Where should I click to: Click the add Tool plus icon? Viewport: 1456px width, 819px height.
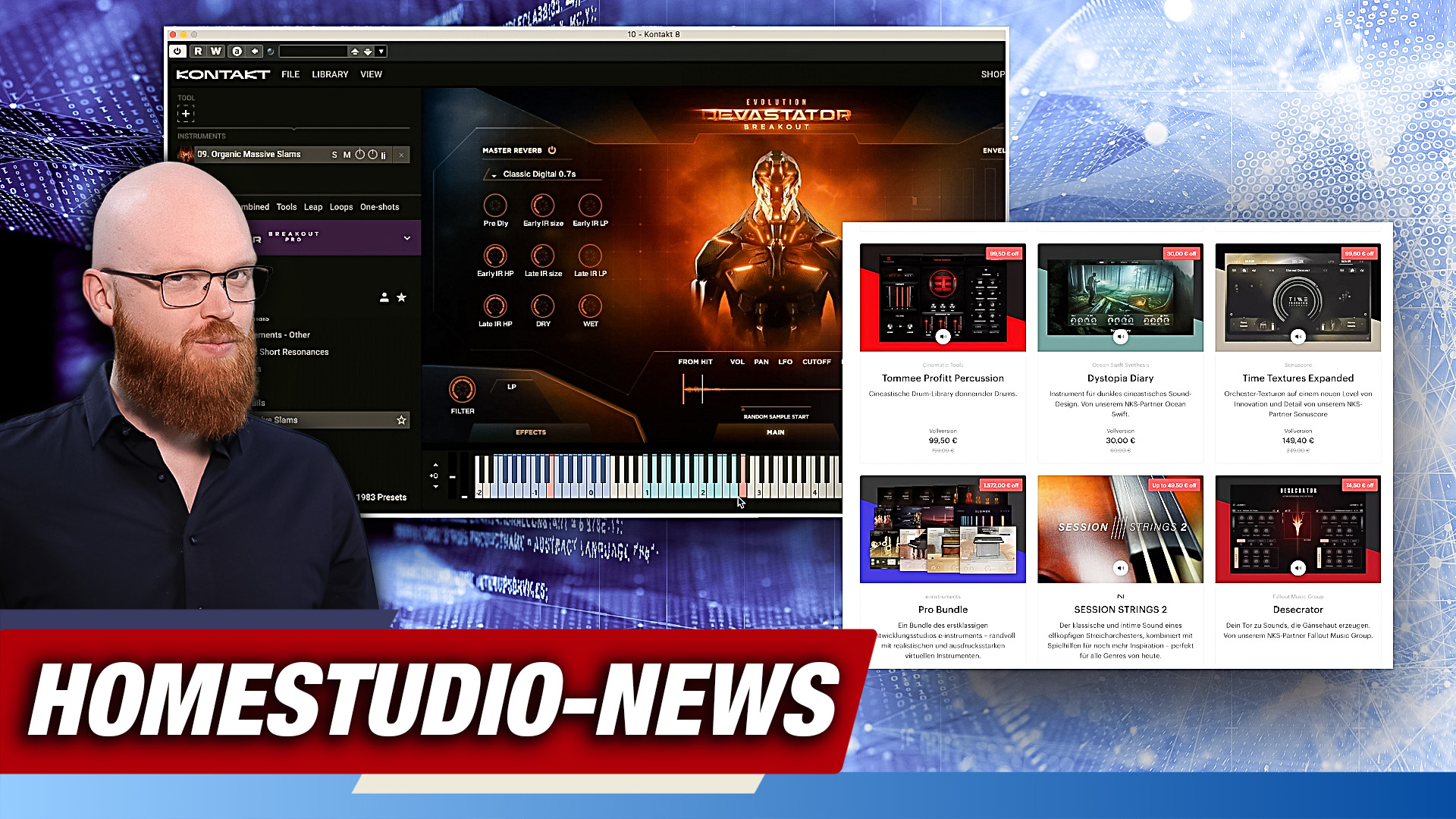point(186,114)
